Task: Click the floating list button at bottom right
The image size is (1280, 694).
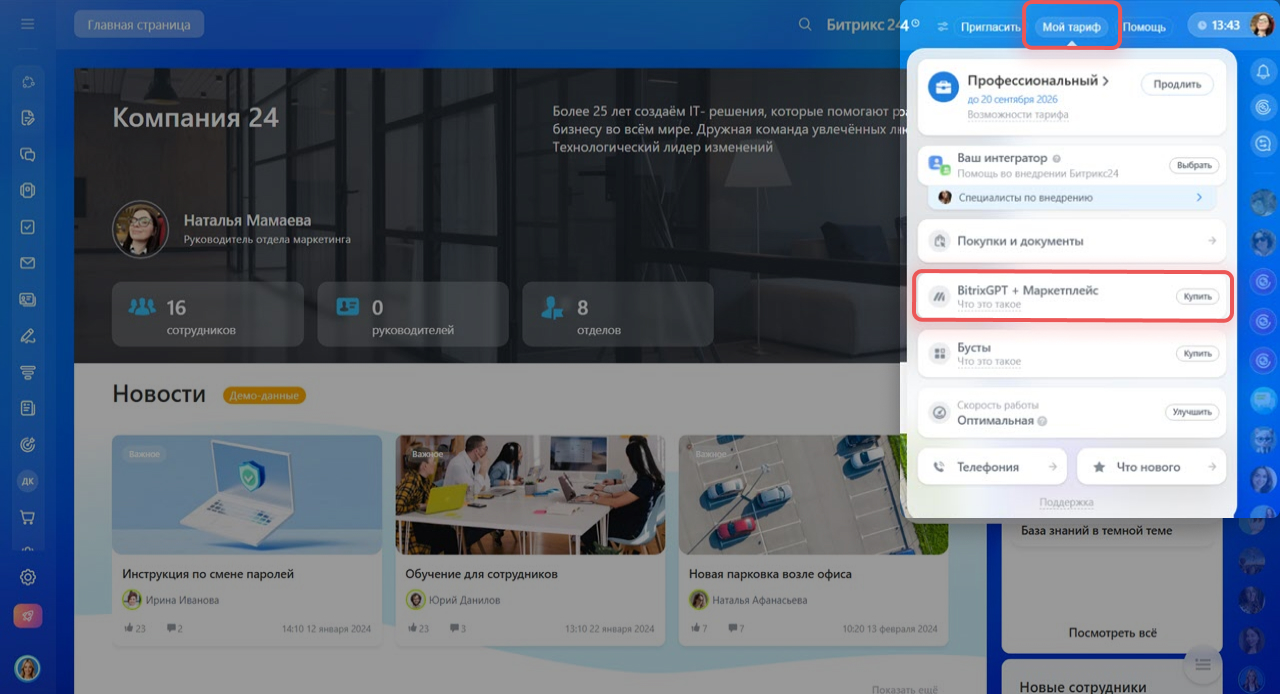Action: point(1203,664)
